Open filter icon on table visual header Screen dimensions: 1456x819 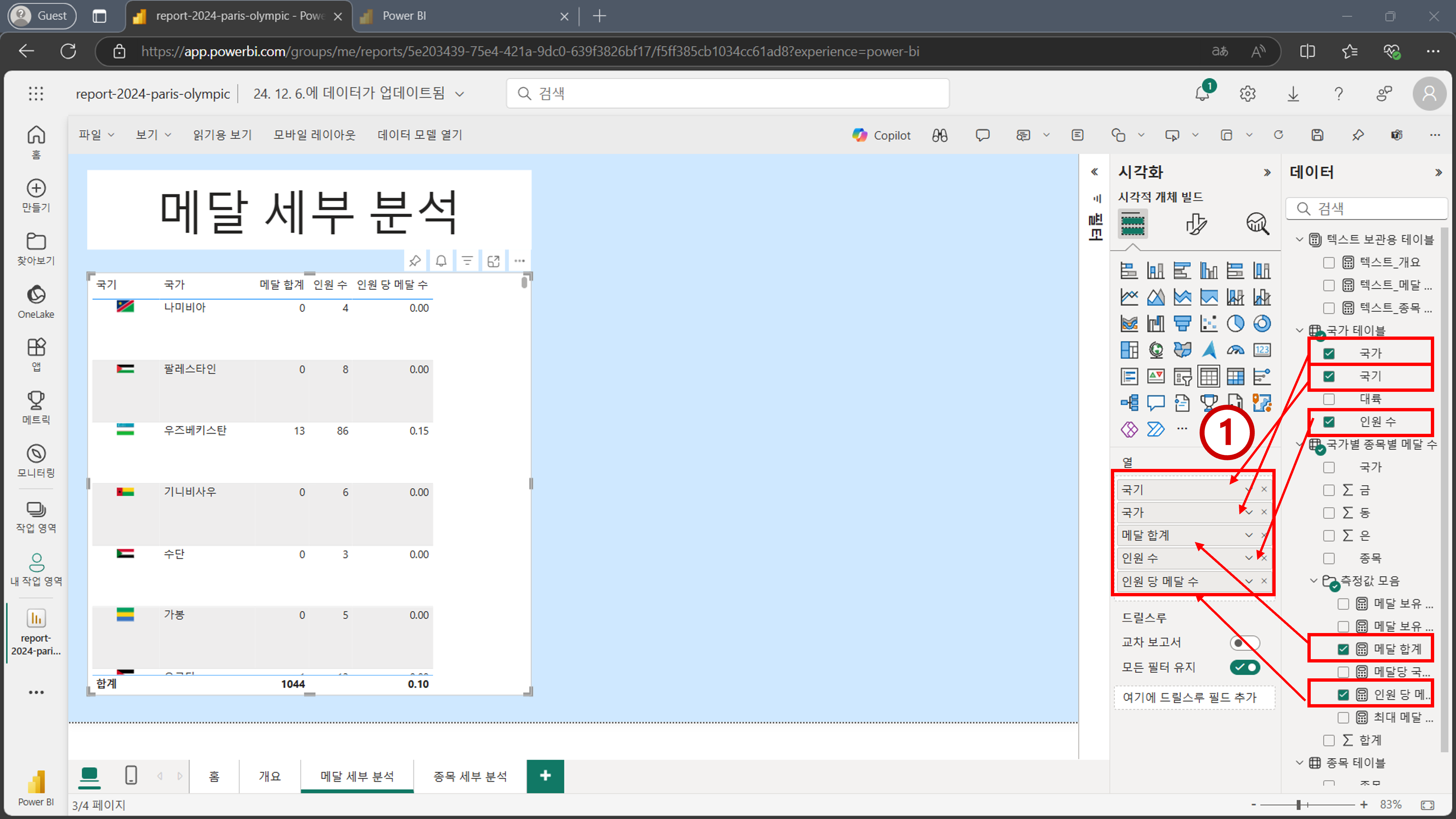(468, 260)
